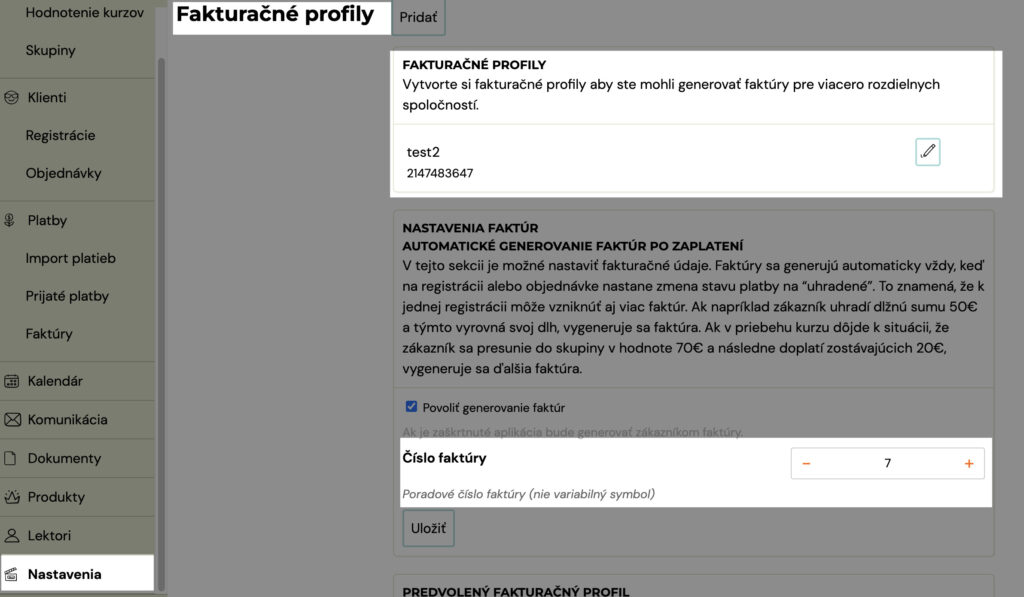Screen dimensions: 1024x597
Task: Click the invoice number value field
Action: tap(888, 464)
